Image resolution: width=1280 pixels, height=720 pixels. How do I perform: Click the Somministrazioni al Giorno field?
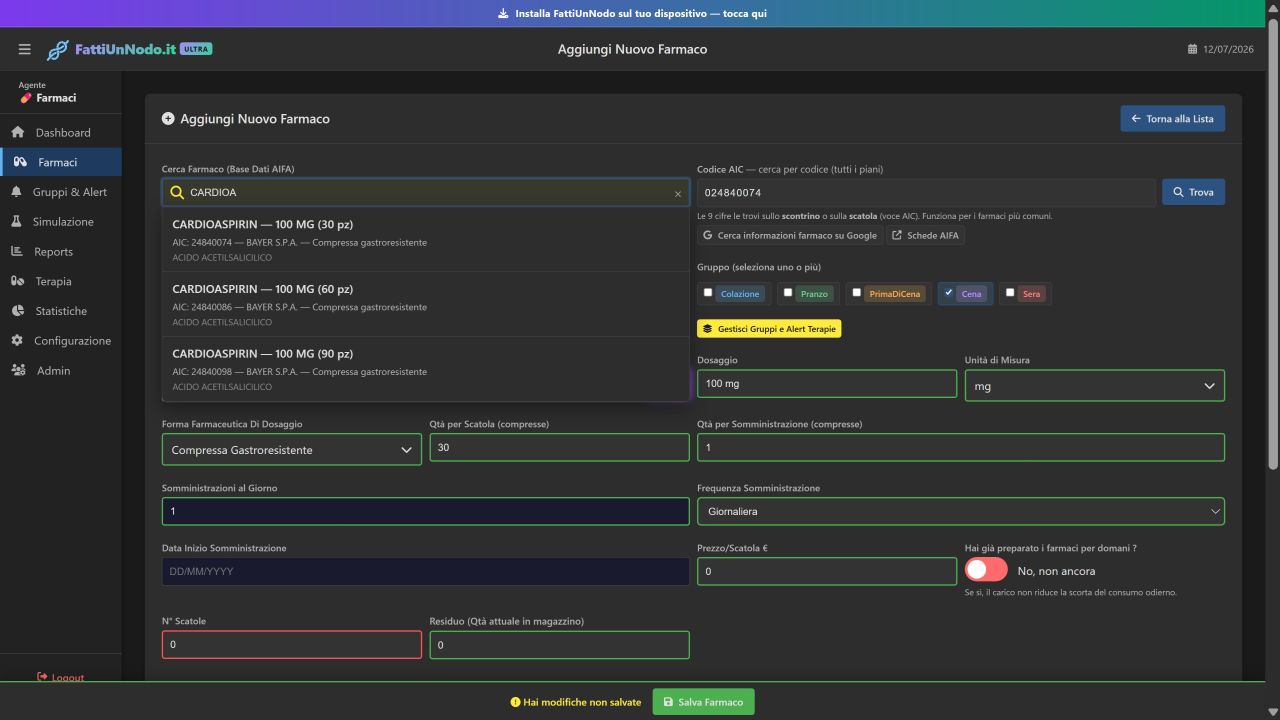(425, 511)
